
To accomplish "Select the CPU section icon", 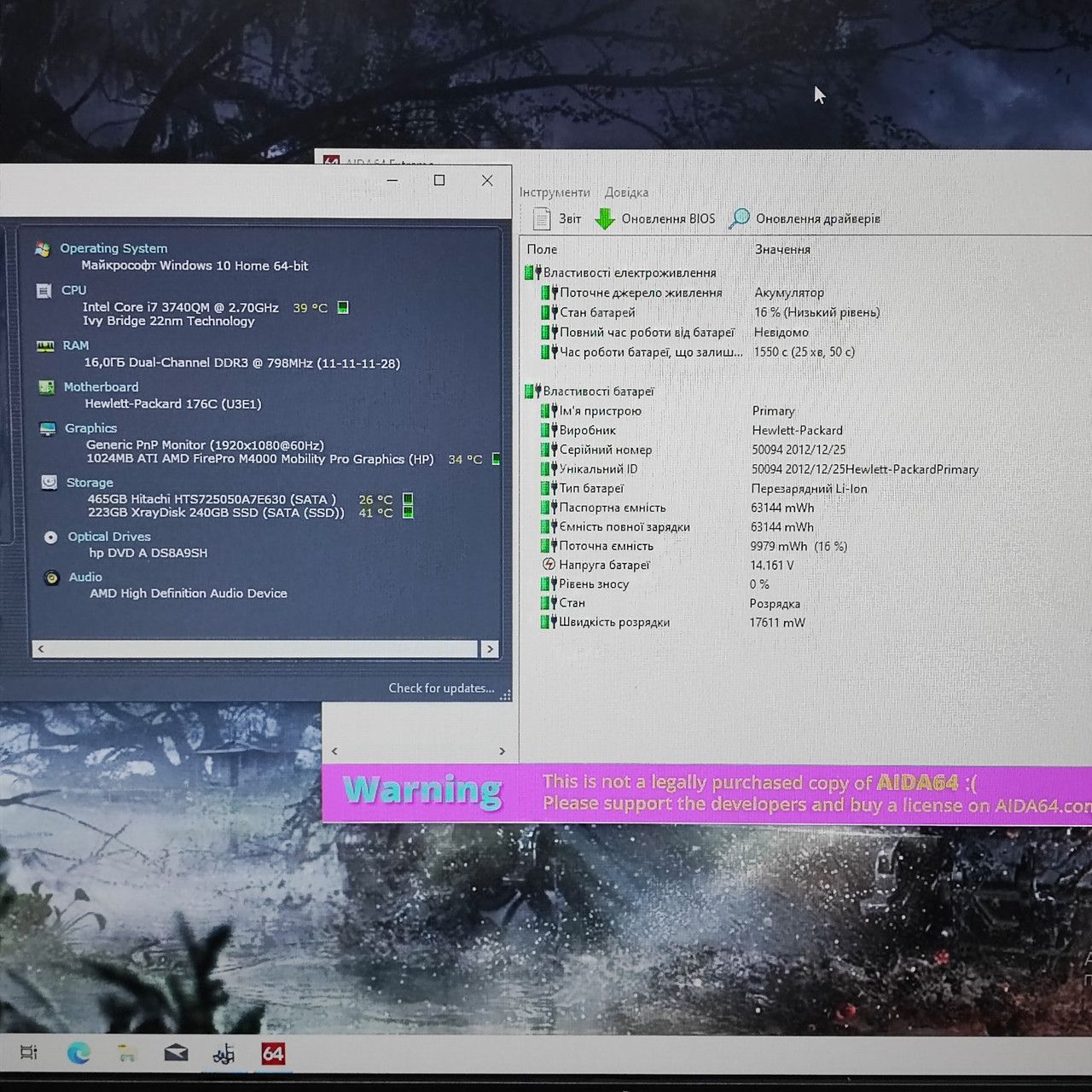I will (44, 291).
